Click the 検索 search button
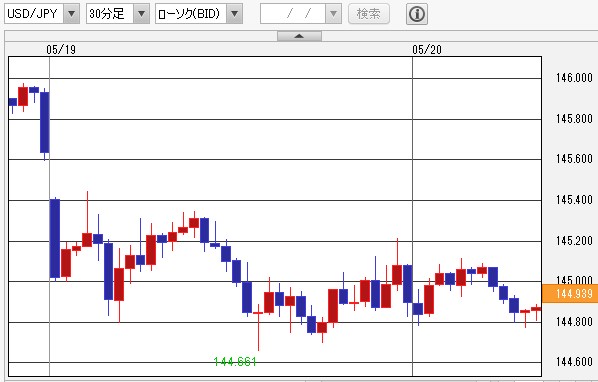Screen dimensions: 598x382 (x=369, y=14)
